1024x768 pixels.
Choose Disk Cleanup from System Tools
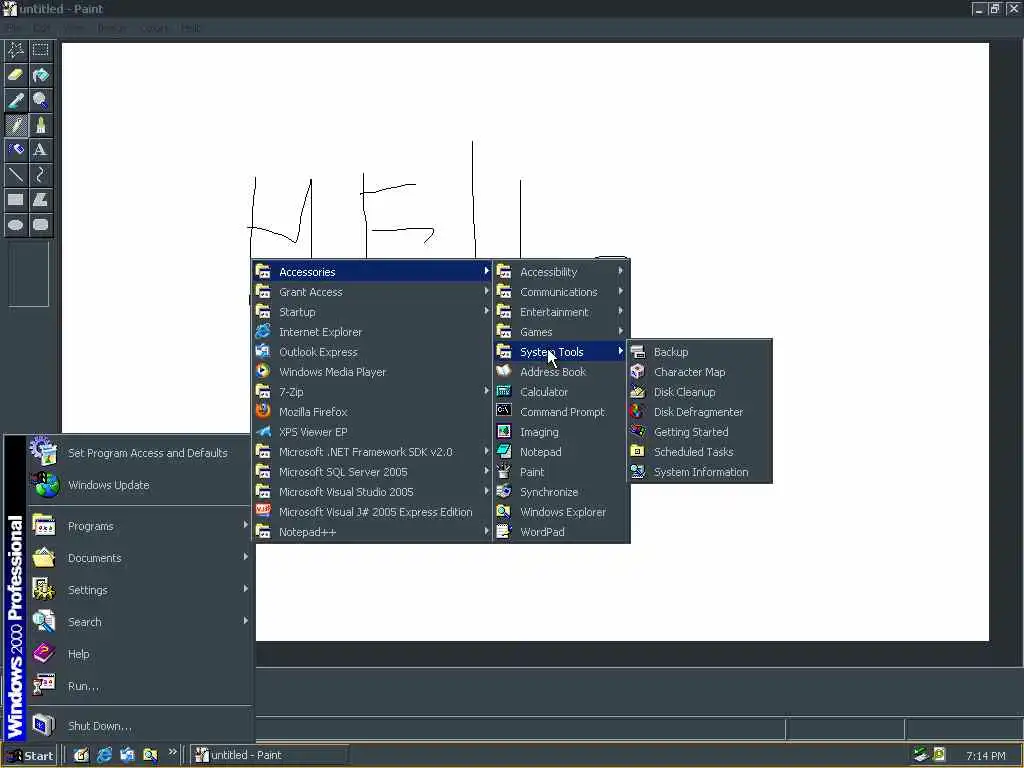699,392
